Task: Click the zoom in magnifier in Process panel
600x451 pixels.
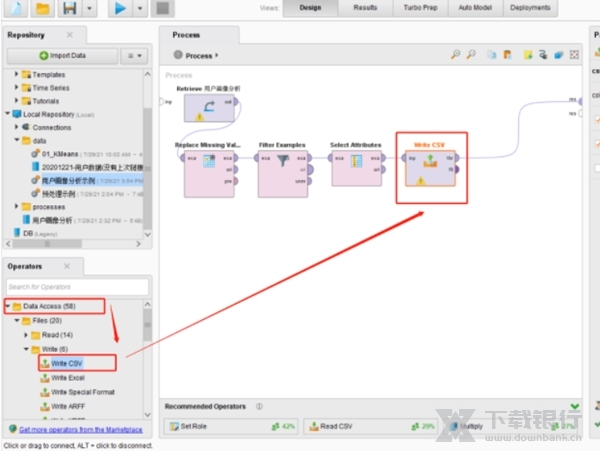Action: (456, 55)
